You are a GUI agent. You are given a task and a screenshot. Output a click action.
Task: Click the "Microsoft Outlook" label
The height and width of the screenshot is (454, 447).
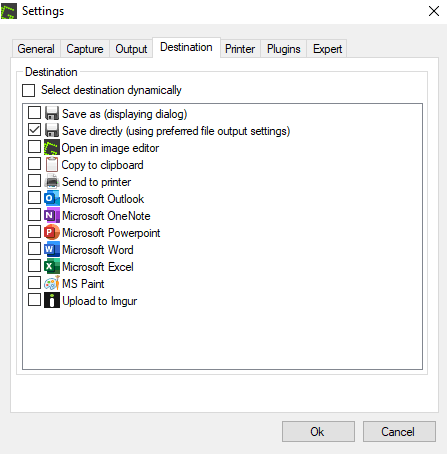coord(103,199)
